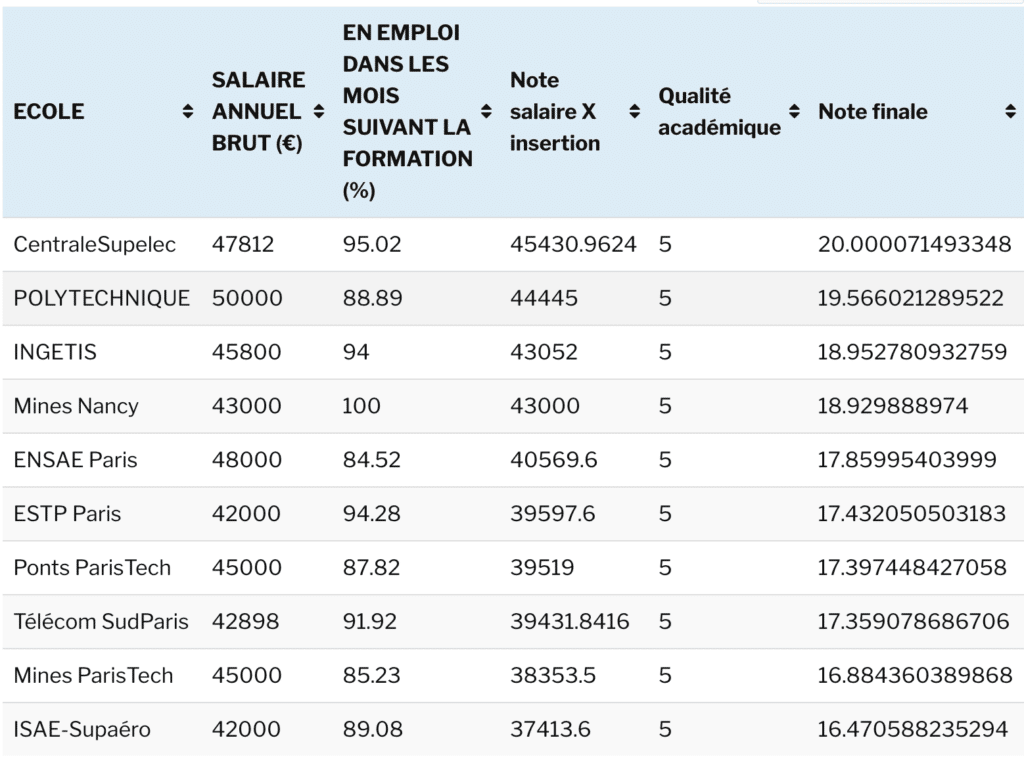Select the CentraleSupelec school name cell

[94, 245]
